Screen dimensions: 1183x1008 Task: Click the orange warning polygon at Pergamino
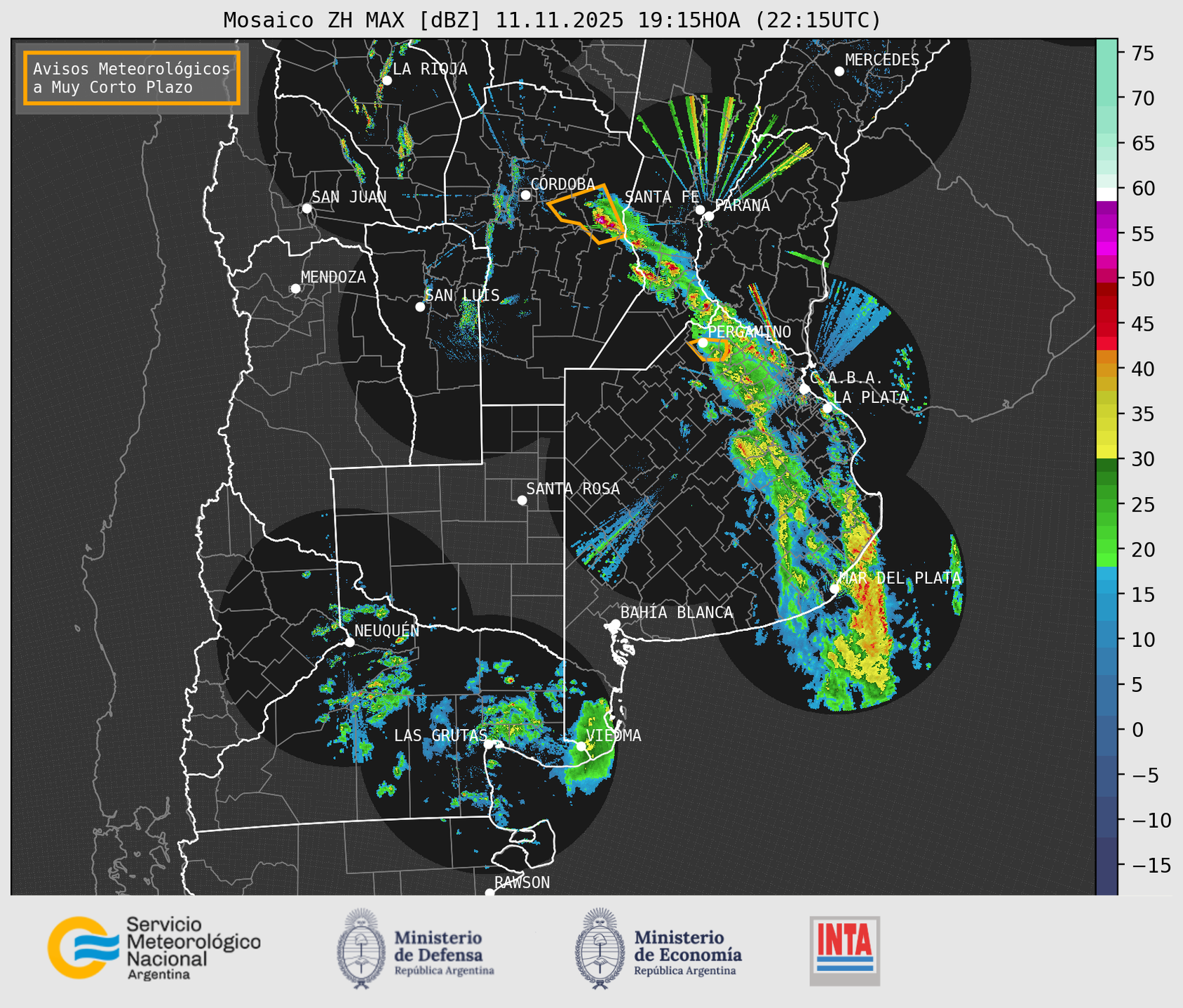tap(710, 349)
